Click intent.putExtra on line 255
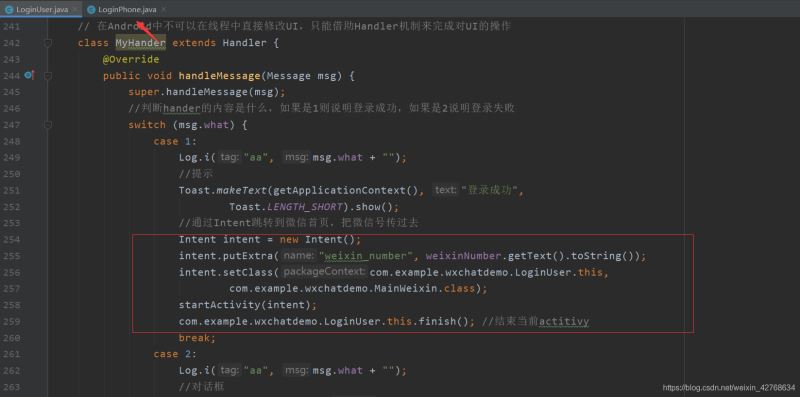 point(226,256)
